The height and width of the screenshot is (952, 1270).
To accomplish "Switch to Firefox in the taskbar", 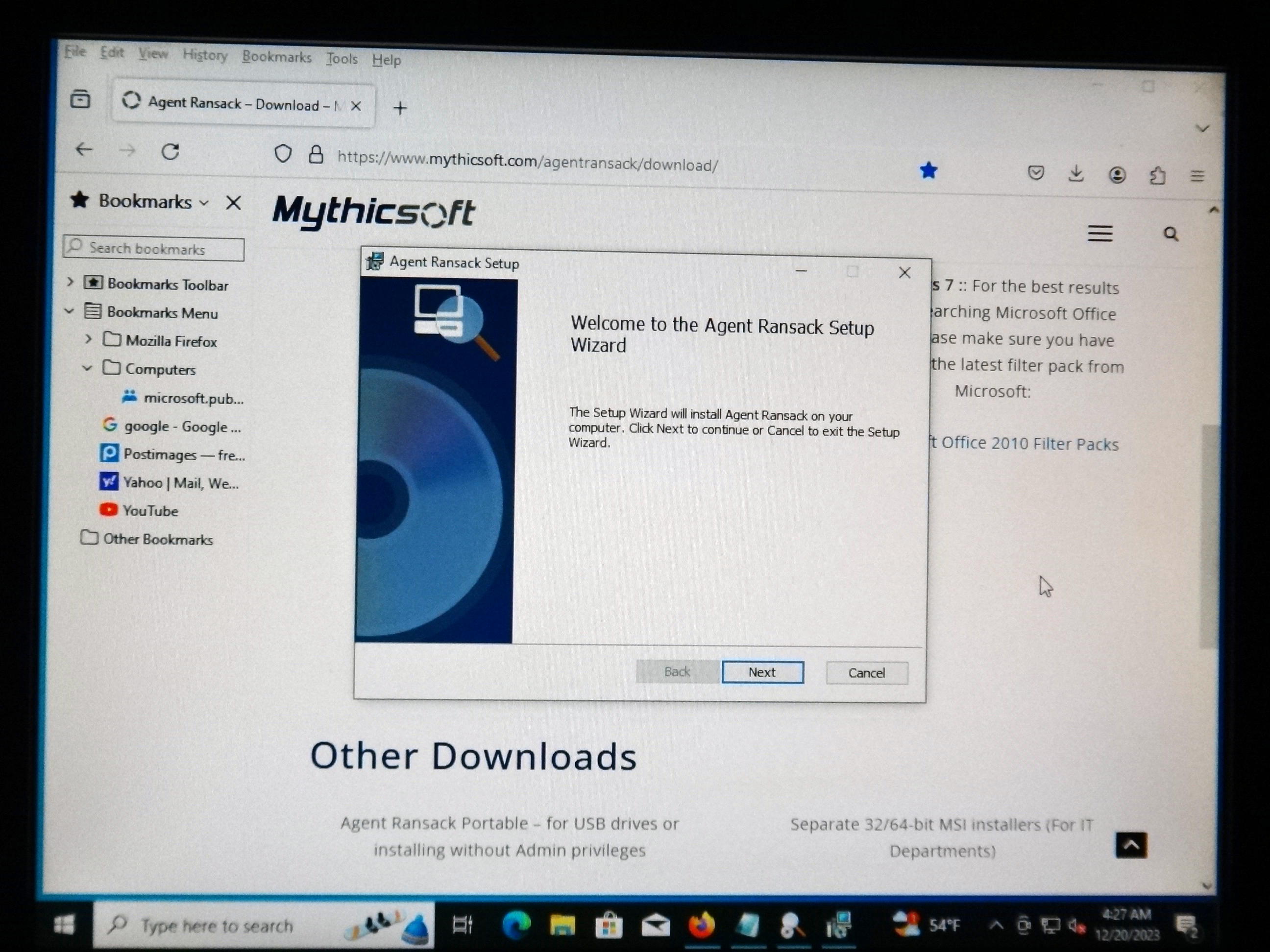I will click(x=701, y=926).
